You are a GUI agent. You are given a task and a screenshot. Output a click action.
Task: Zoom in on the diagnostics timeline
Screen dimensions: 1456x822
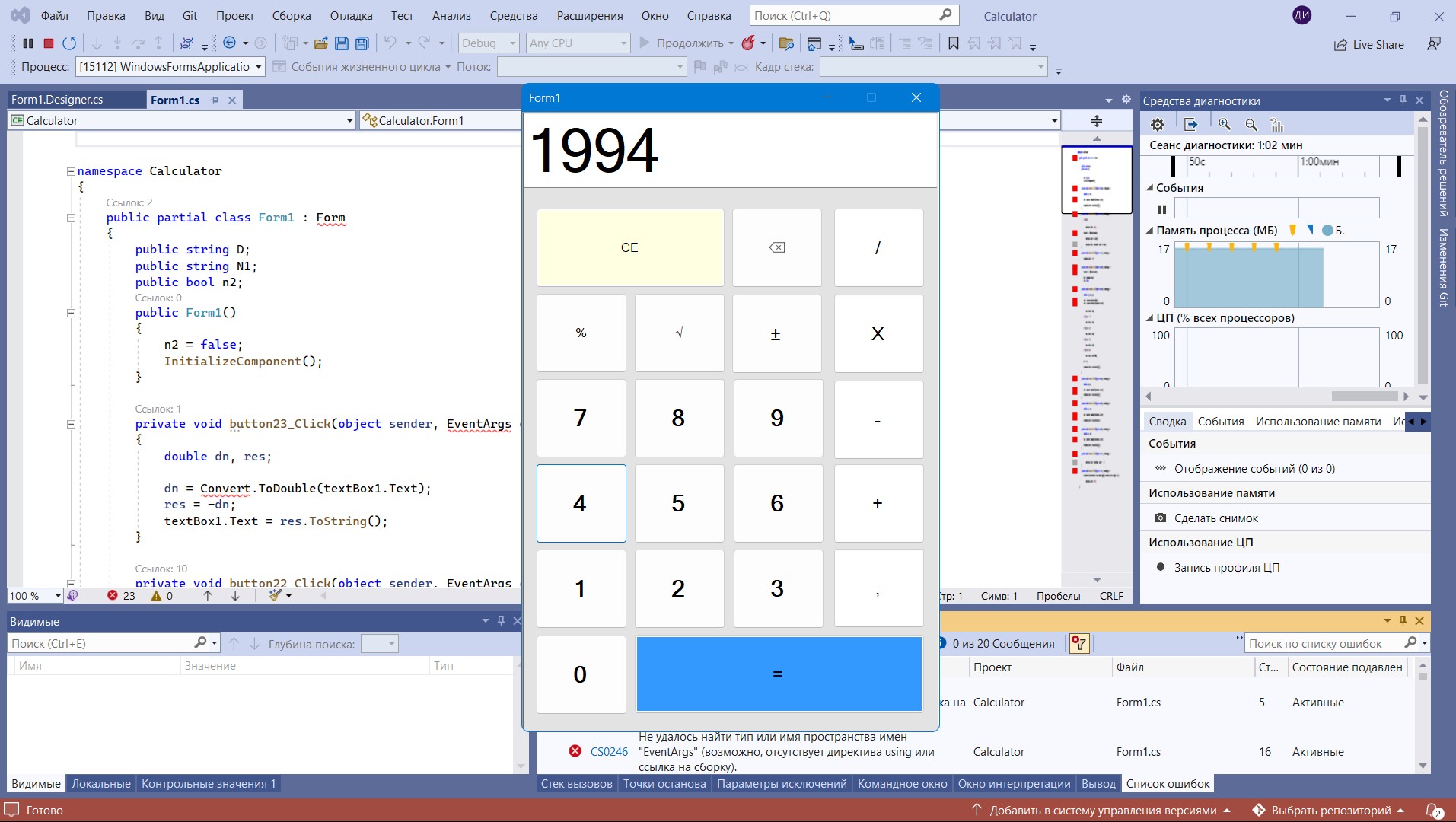tap(1225, 125)
